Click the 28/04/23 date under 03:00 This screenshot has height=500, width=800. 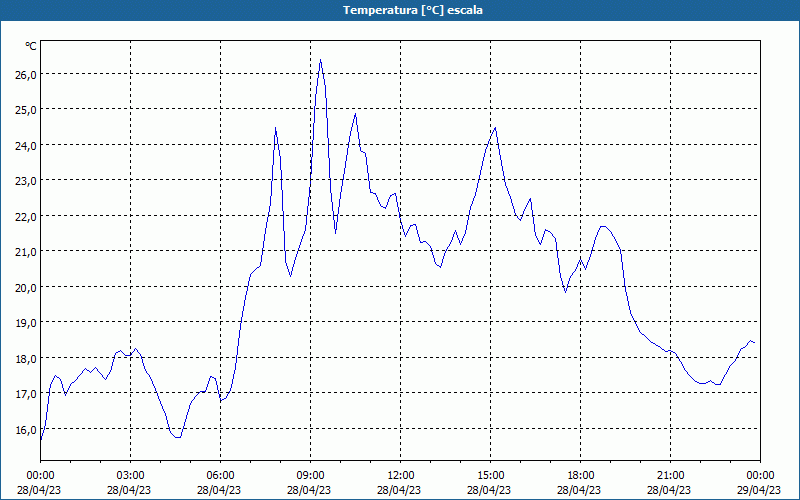[129, 490]
